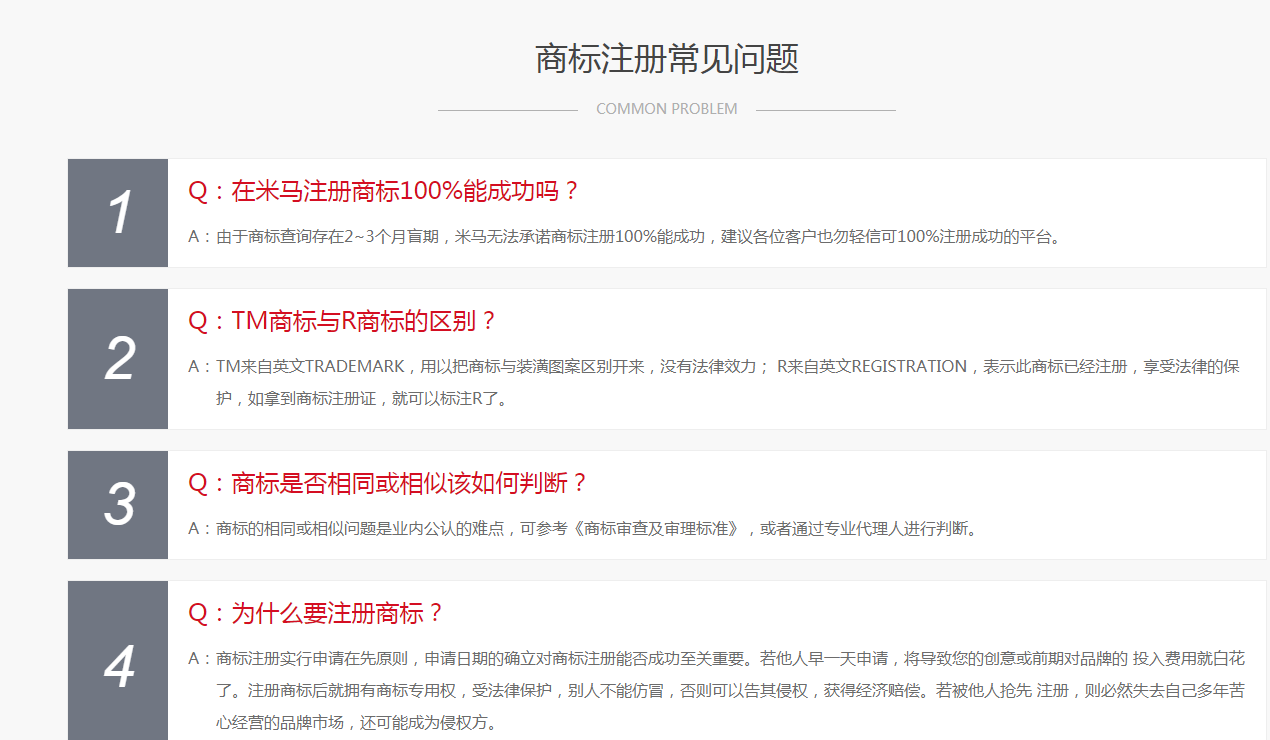Expand the TM商标与R商标的区别 question

click(343, 321)
